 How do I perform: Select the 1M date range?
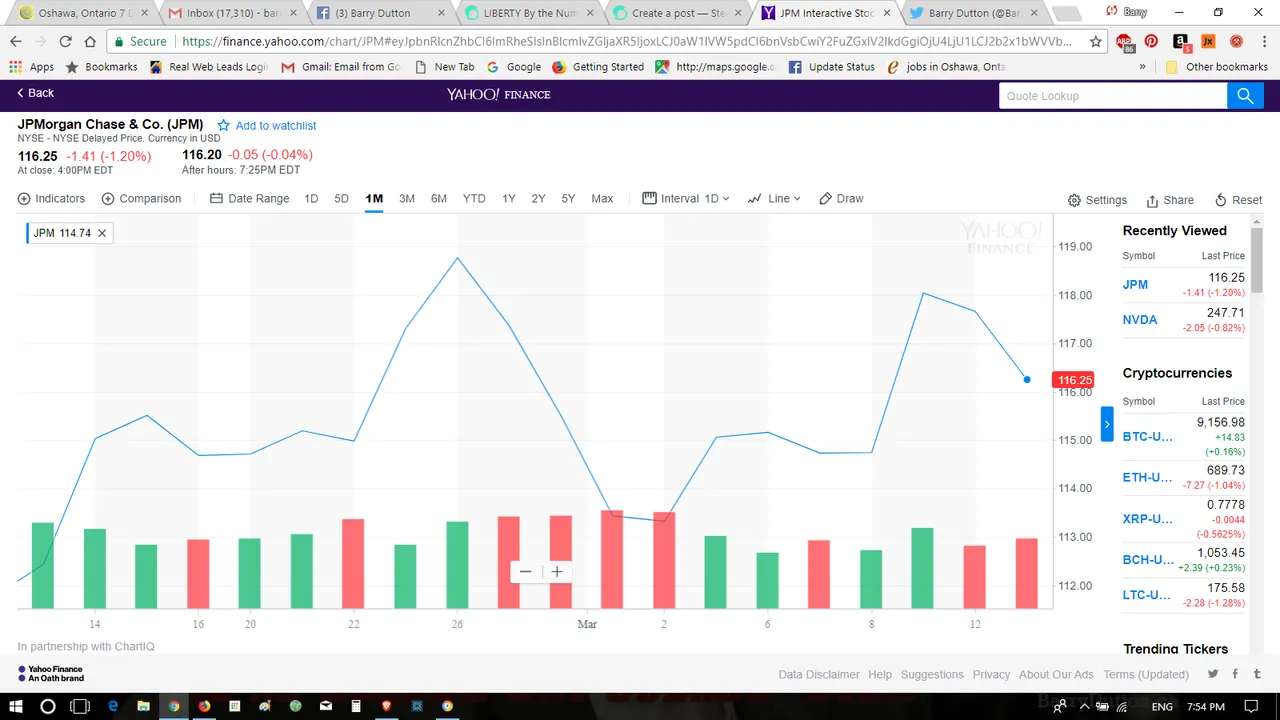[374, 199]
